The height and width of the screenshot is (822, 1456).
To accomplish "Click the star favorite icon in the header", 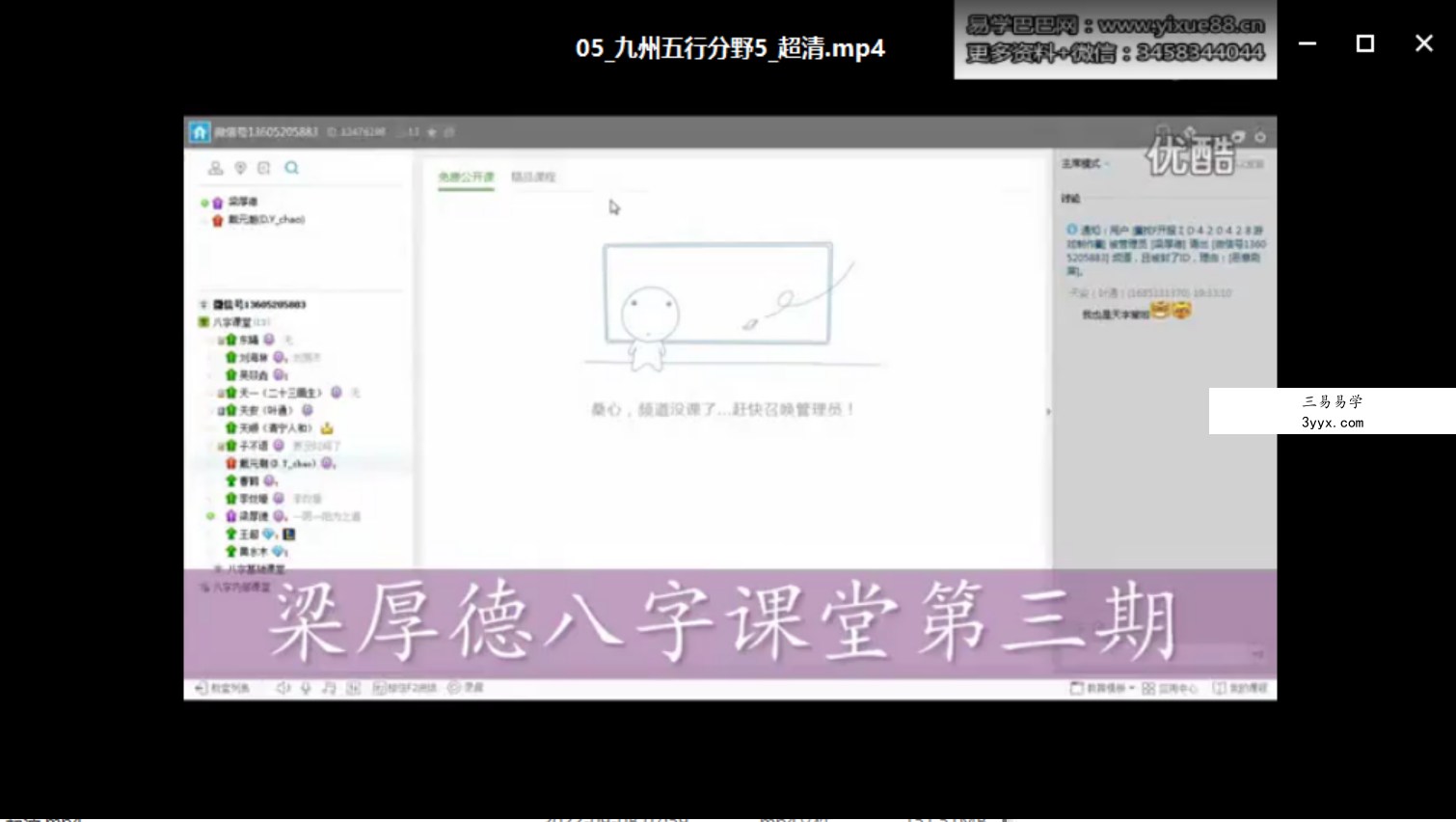I will click(x=431, y=132).
